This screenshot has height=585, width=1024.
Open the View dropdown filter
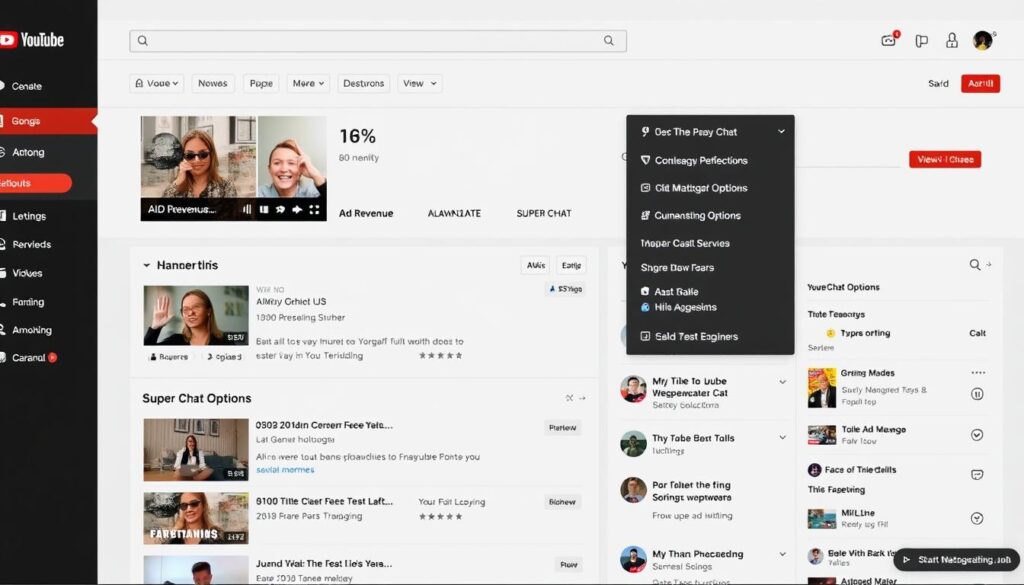[419, 84]
